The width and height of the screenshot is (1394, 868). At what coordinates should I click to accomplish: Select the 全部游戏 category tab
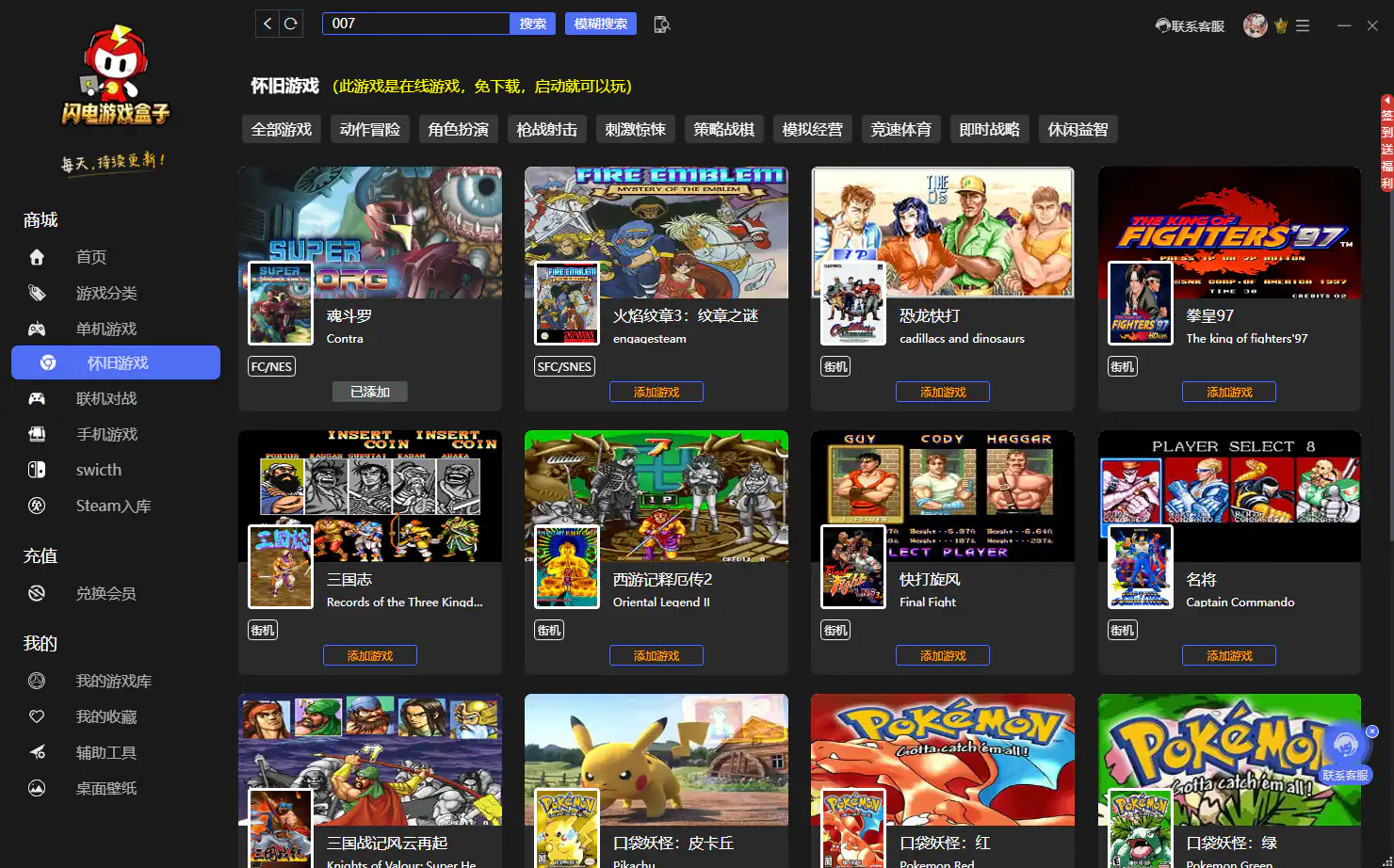tap(282, 130)
